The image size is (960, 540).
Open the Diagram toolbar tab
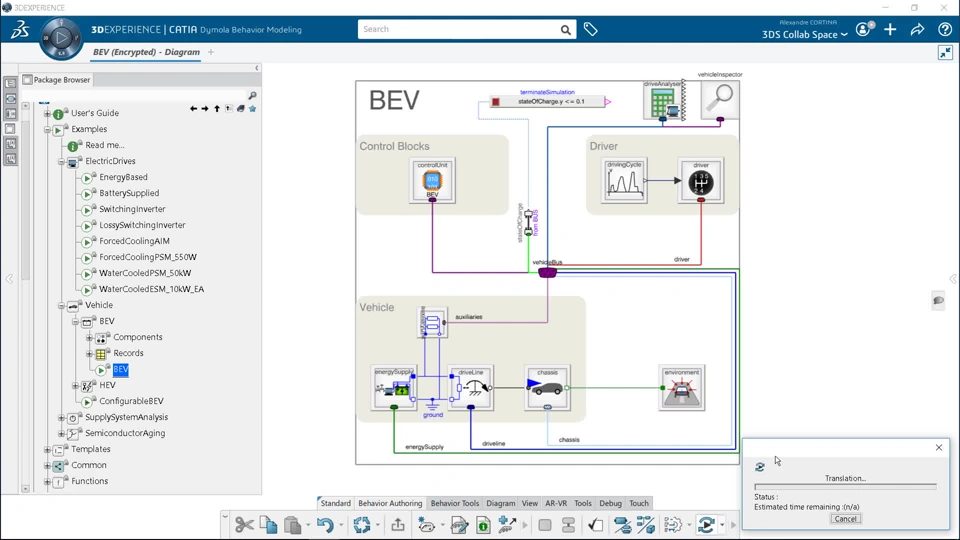[x=501, y=503]
